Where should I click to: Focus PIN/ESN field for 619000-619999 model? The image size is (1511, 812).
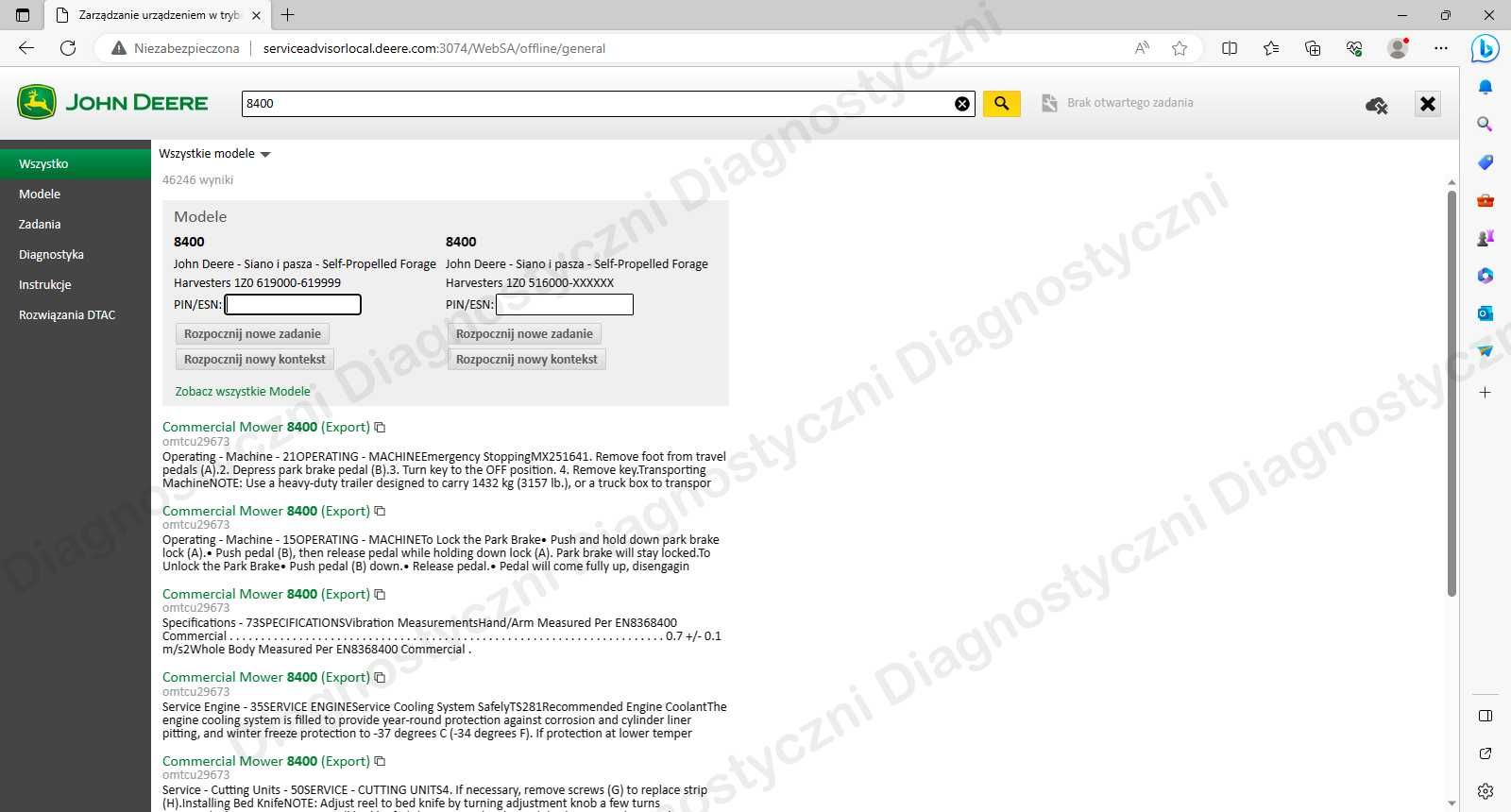coord(293,304)
